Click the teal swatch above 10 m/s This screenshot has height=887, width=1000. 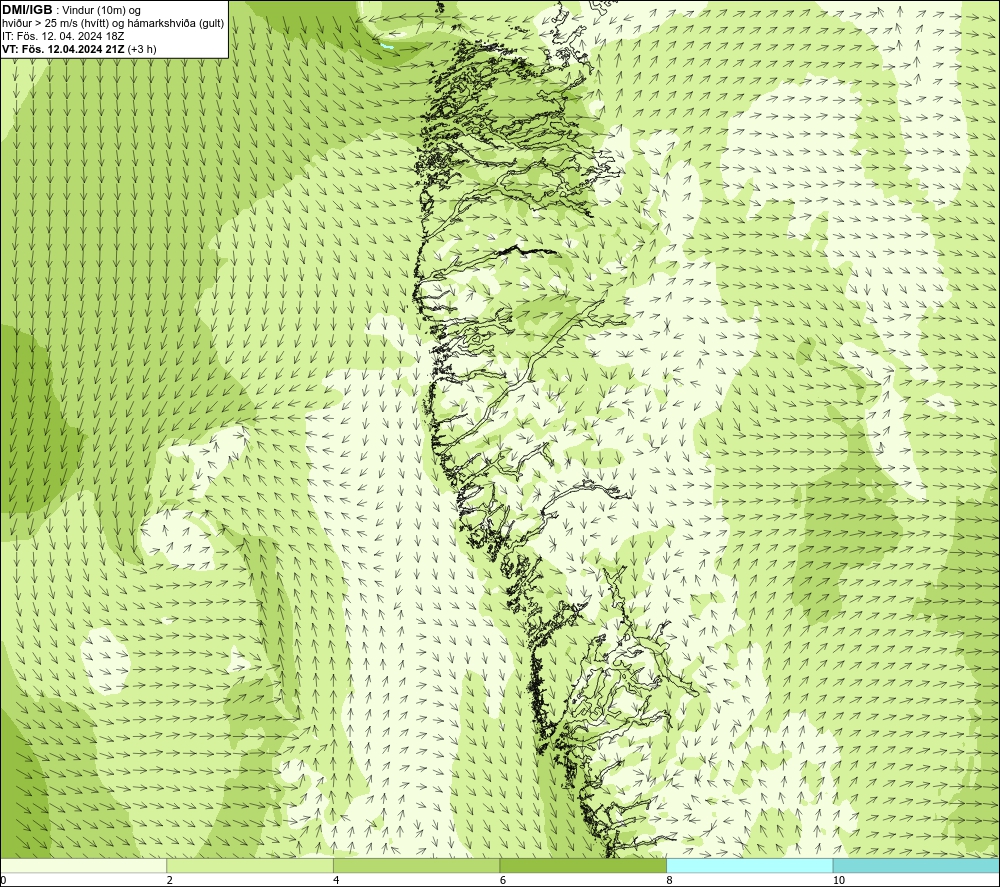tap(916, 865)
